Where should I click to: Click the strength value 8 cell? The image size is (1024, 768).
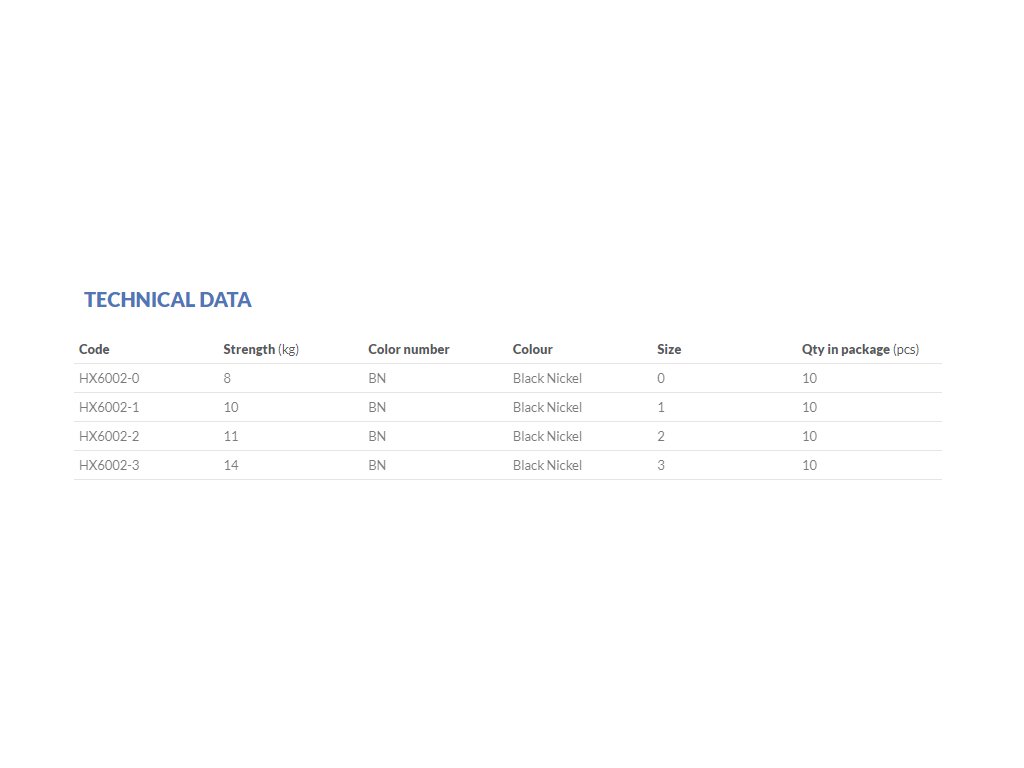tap(227, 378)
